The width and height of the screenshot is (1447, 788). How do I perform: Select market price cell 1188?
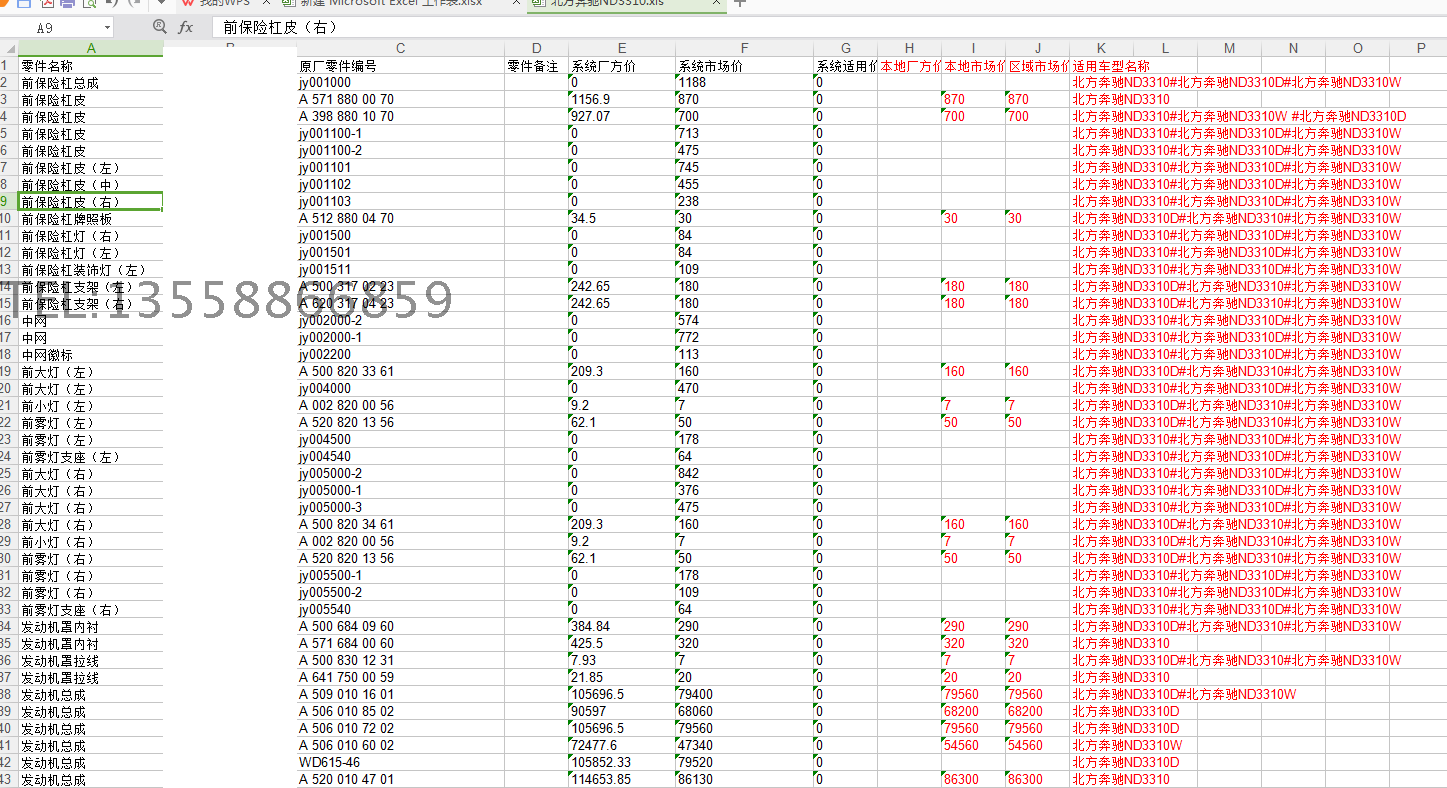[x=744, y=83]
